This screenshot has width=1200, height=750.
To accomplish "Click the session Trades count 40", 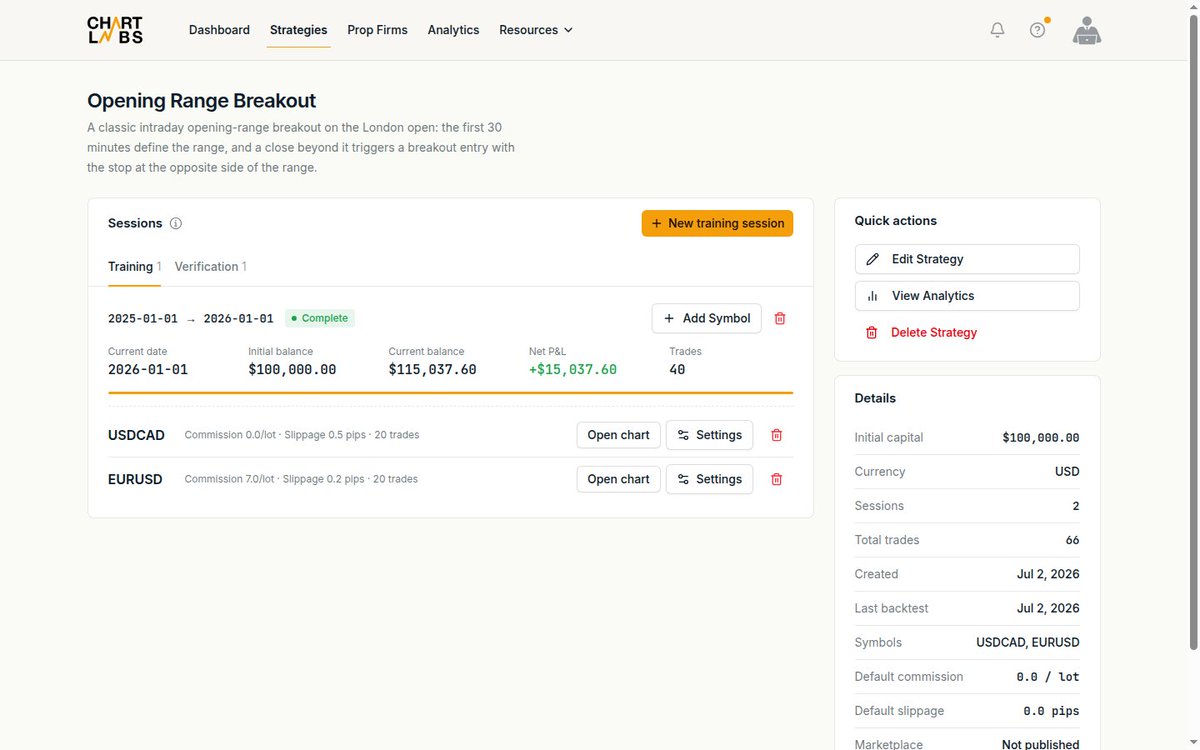I will click(677, 369).
